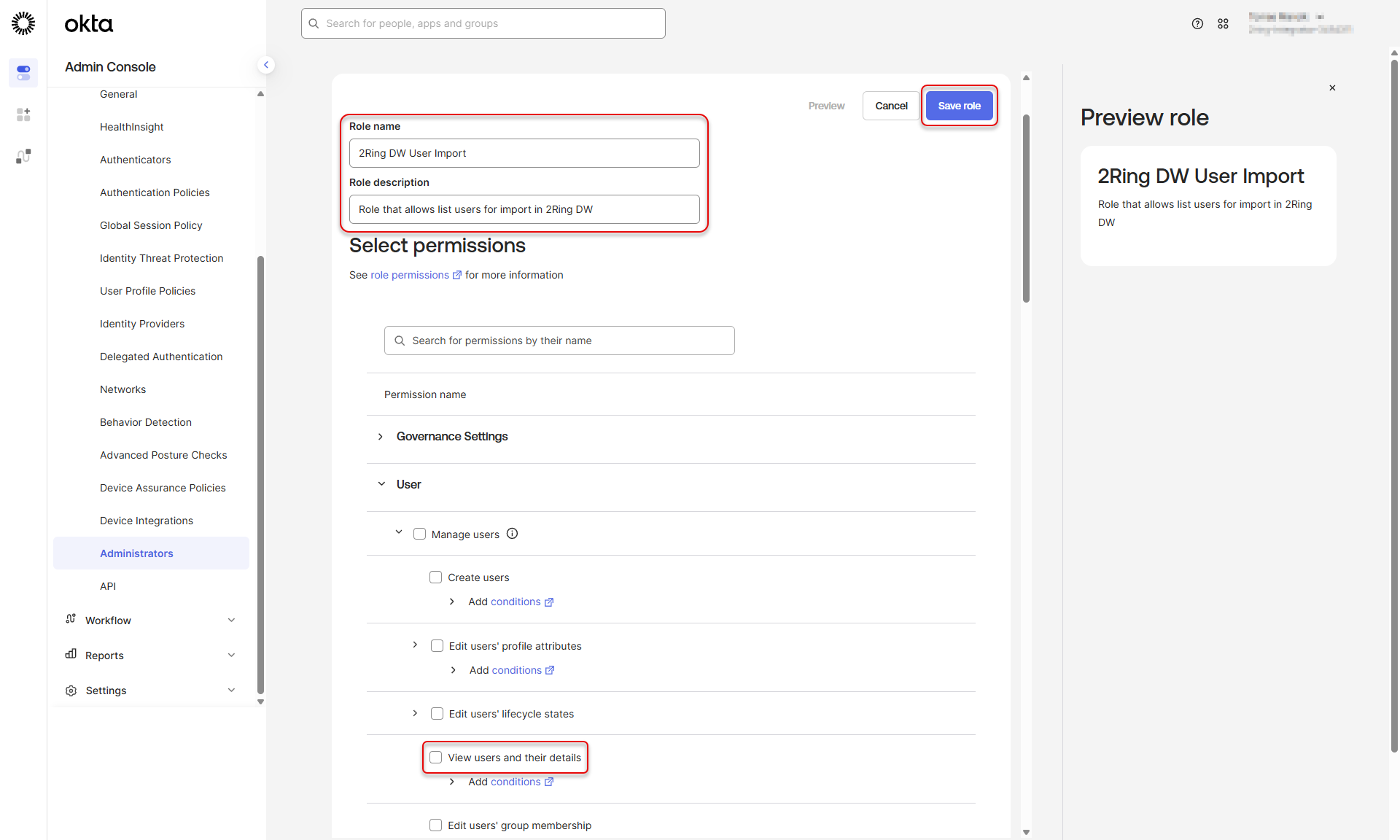Click the integrations icon in left rail
The image size is (1400, 840).
coord(23,156)
